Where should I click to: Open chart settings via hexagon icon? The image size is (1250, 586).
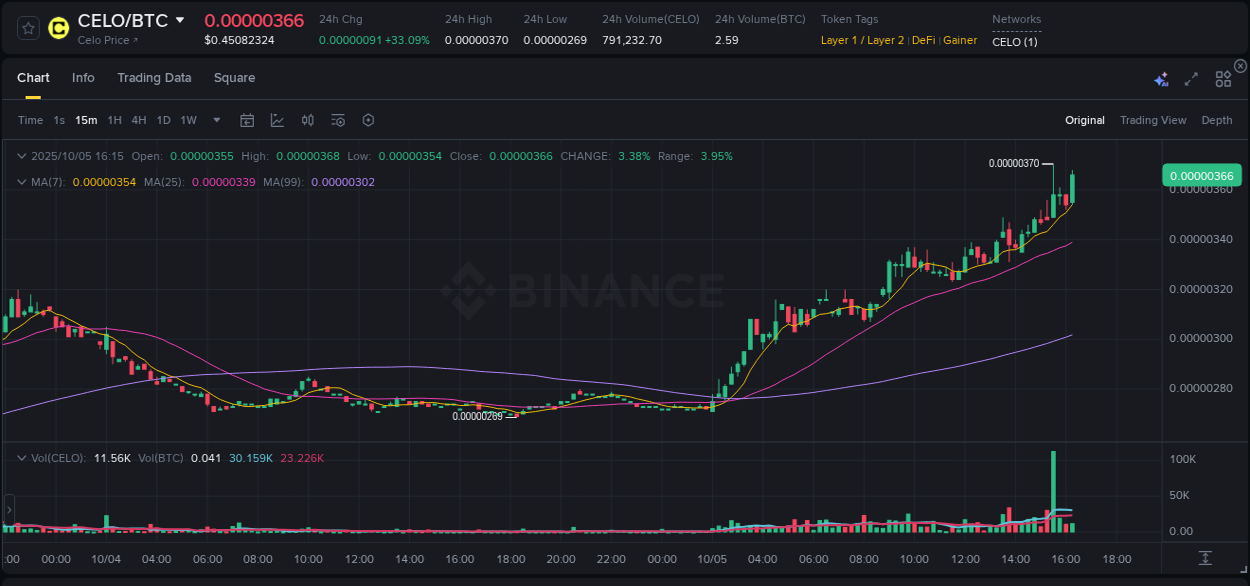(368, 119)
